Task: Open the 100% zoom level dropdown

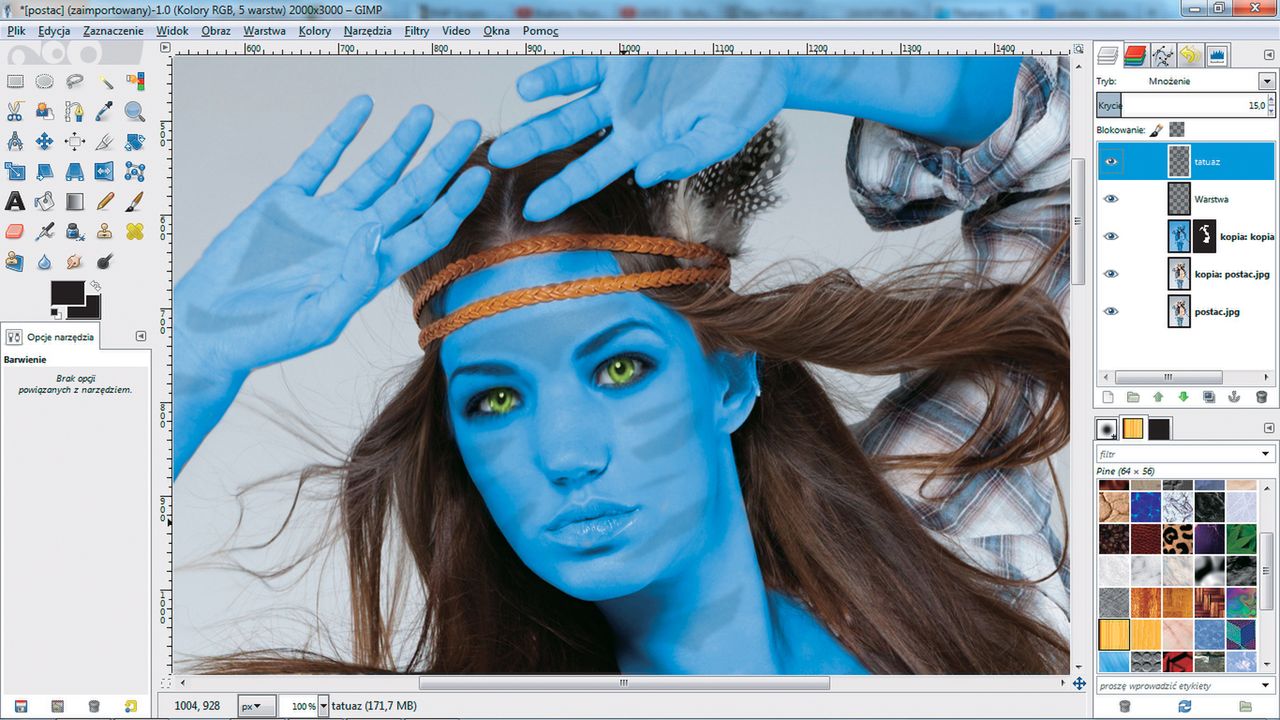Action: (x=323, y=706)
